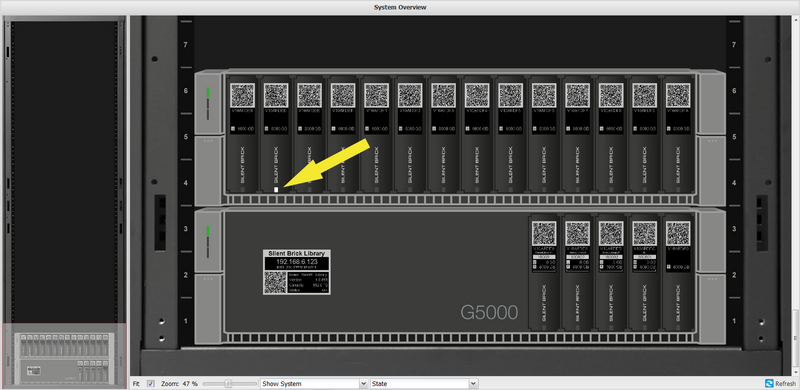Viewport: 800px width, 390px height.
Task: Click the white LED indicator the arrow points to
Action: 276,189
